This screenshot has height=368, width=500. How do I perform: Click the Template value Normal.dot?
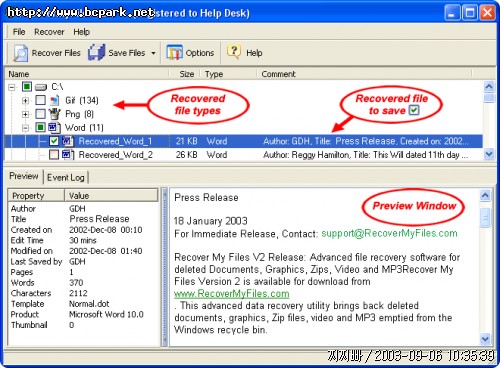(x=89, y=304)
